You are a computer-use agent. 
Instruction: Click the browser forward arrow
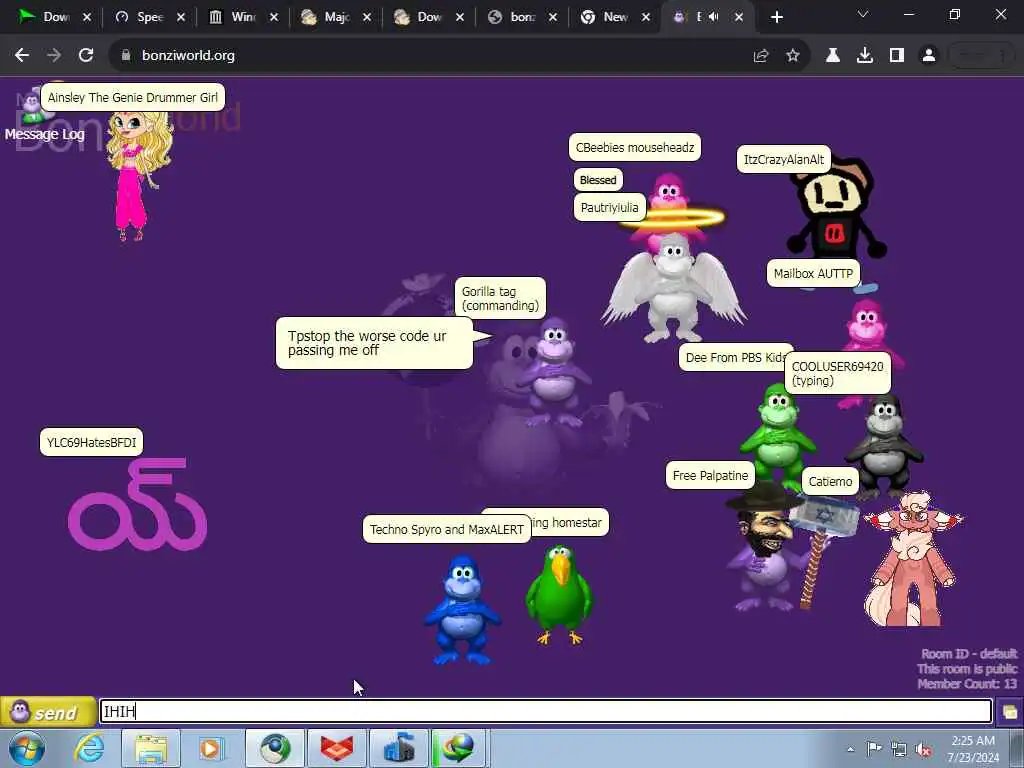click(x=54, y=56)
